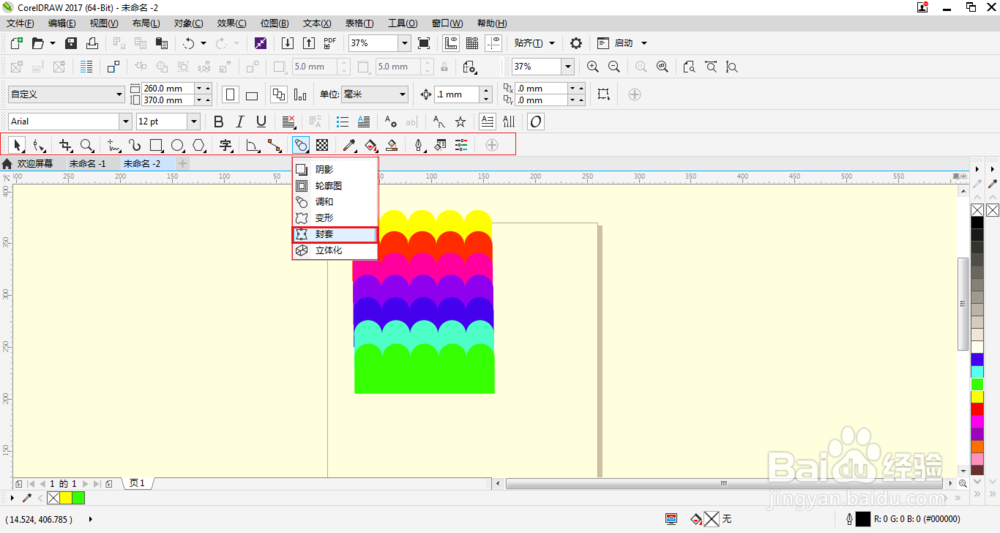
Task: Select the Polygon tool
Action: (x=200, y=145)
